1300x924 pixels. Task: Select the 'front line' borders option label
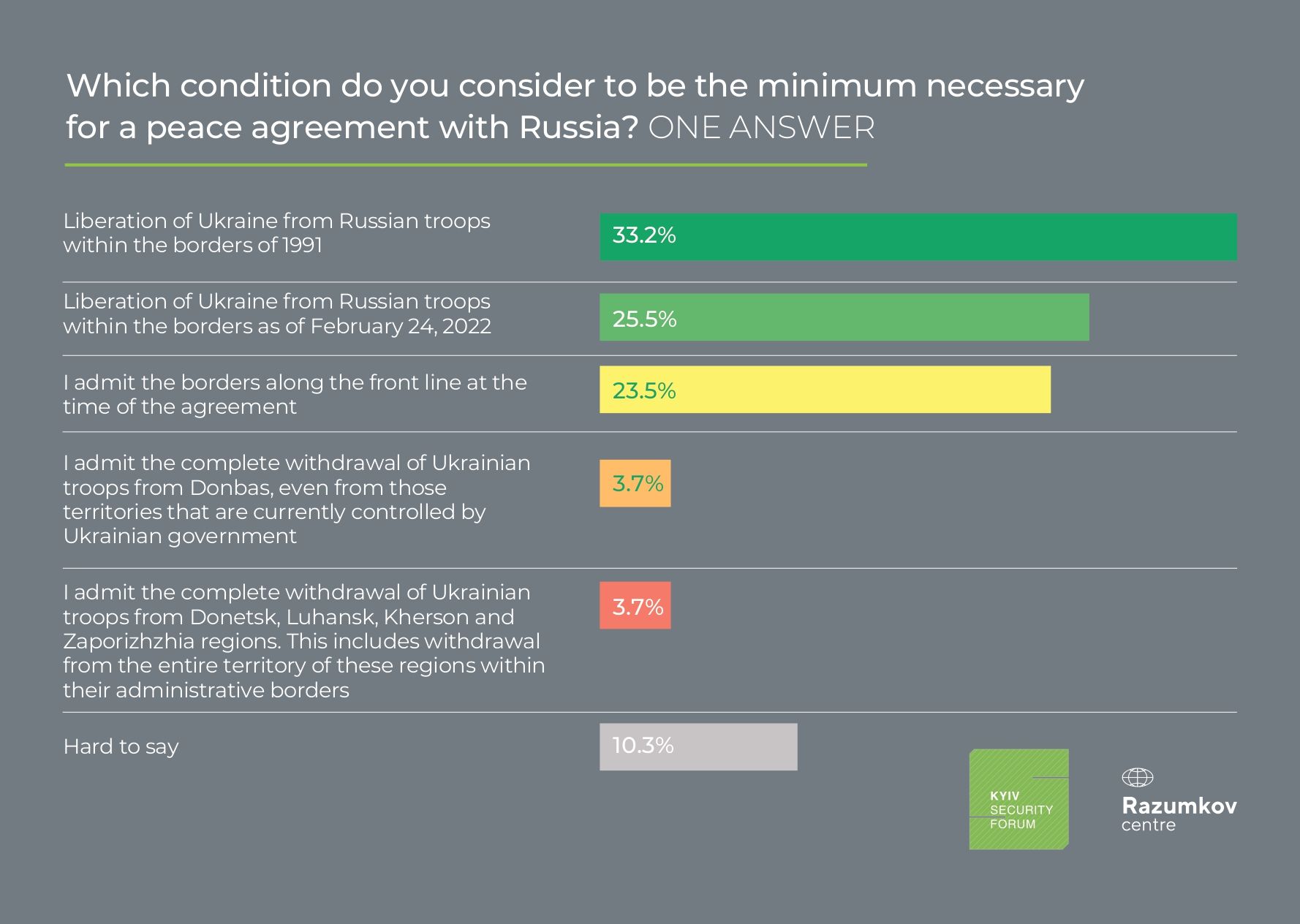[x=294, y=394]
